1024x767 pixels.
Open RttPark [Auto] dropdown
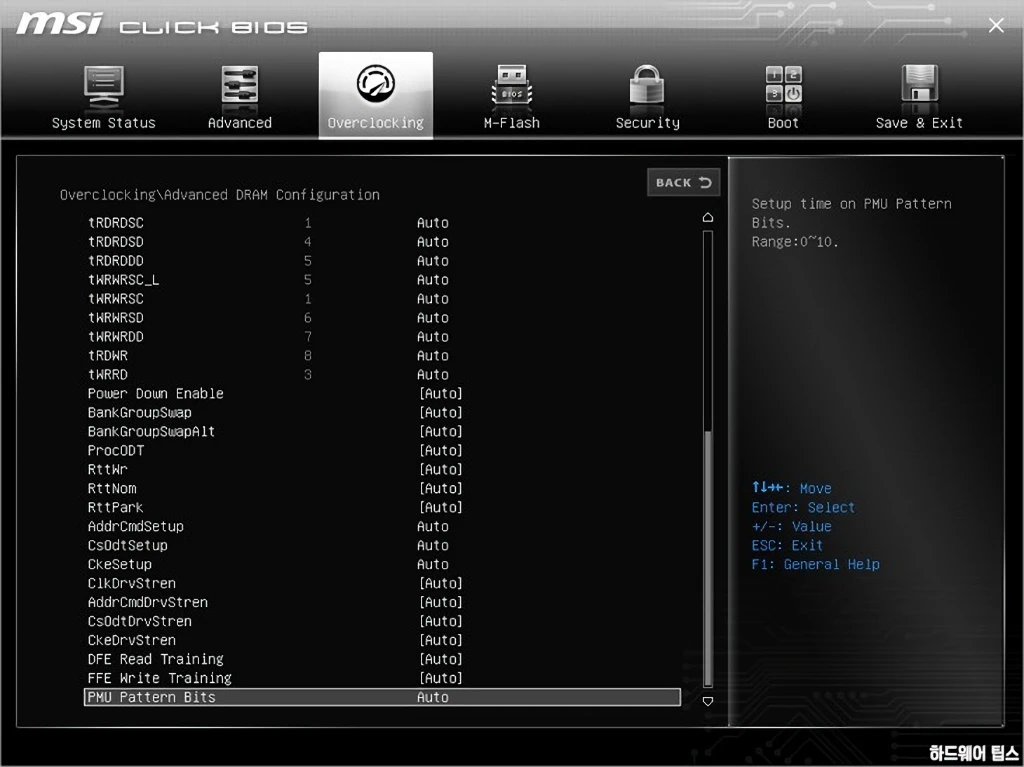pos(440,507)
